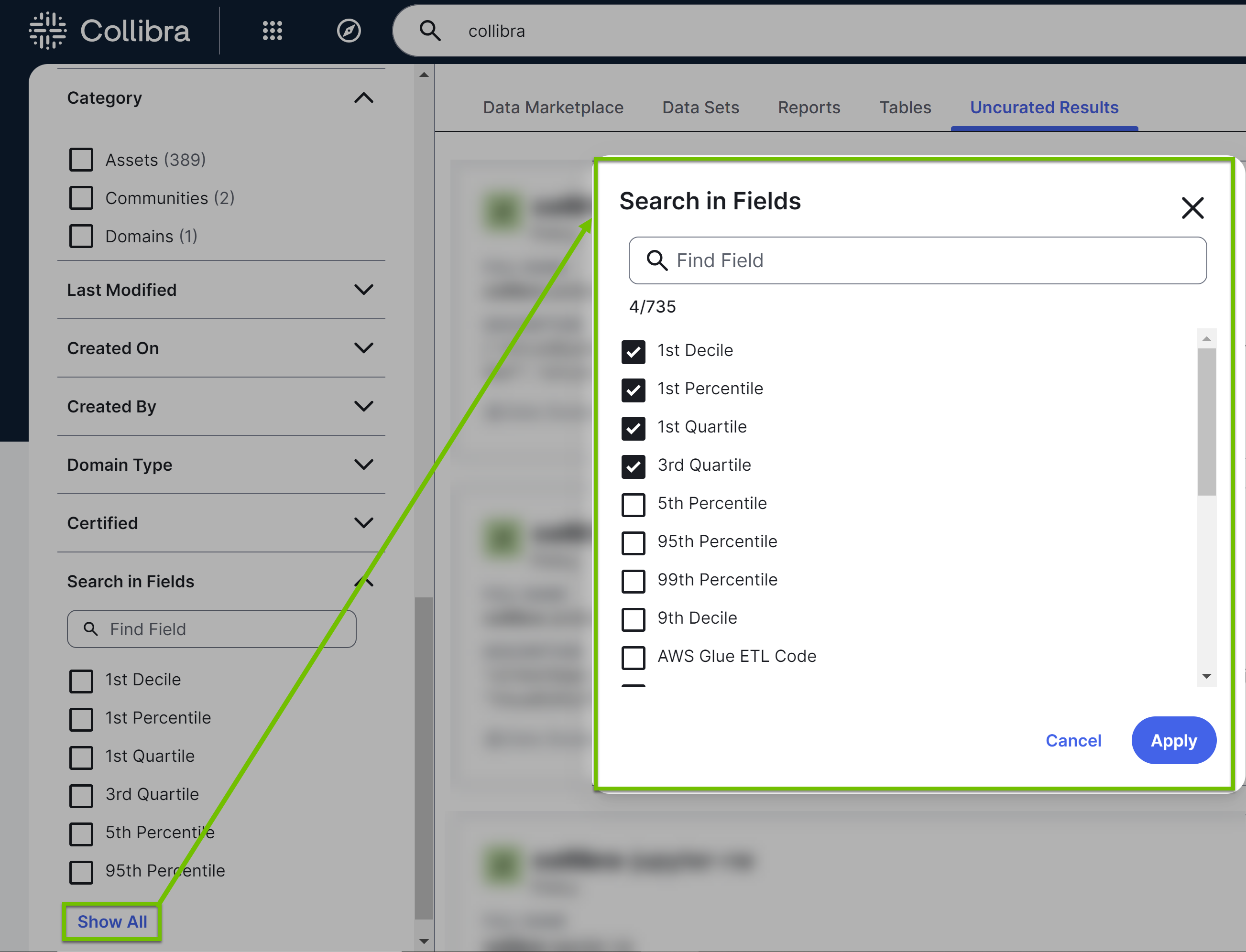1246x952 pixels.
Task: Switch to the Data Marketplace tab
Action: (x=553, y=108)
